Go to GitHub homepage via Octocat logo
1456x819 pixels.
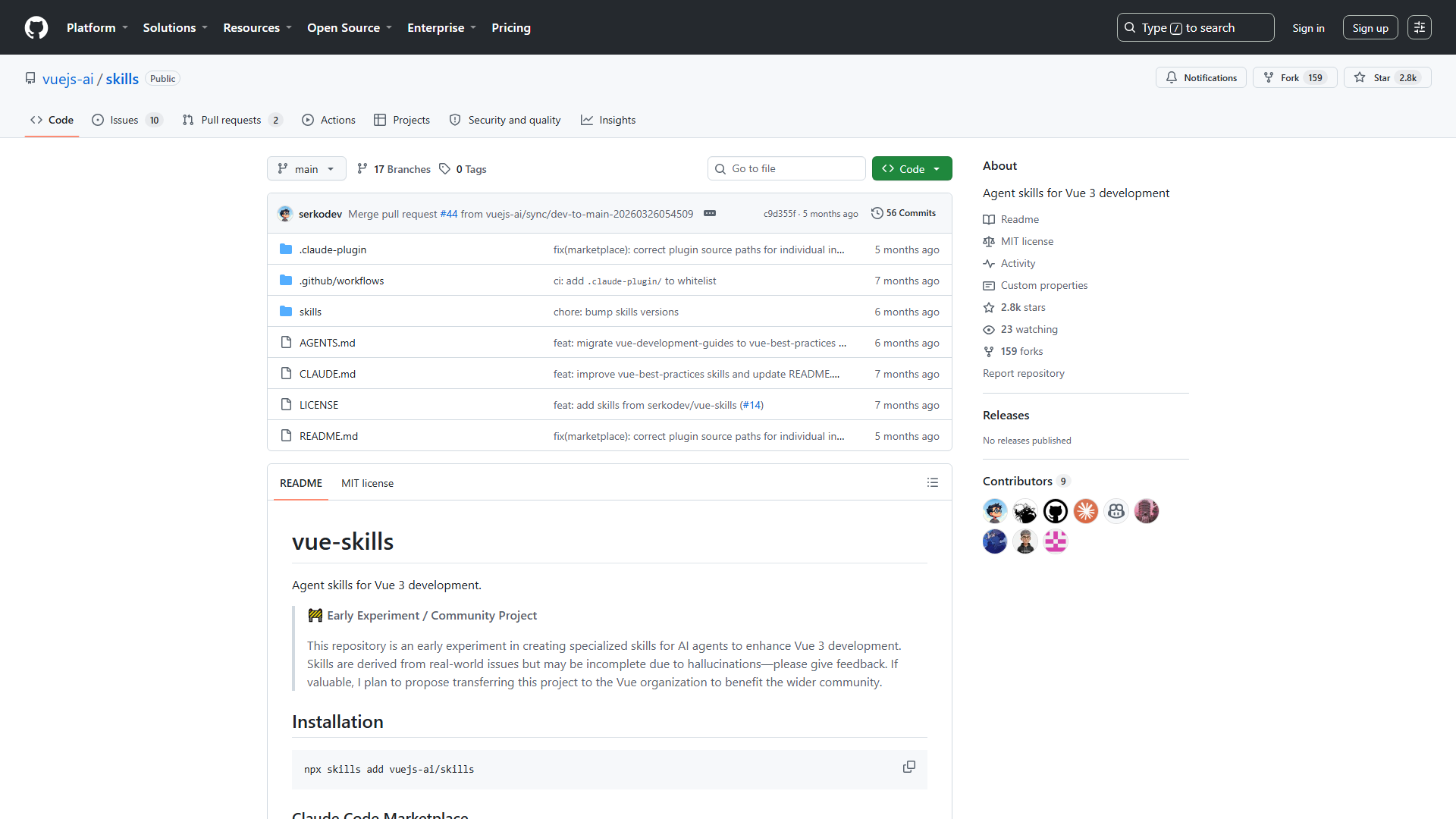[x=36, y=27]
